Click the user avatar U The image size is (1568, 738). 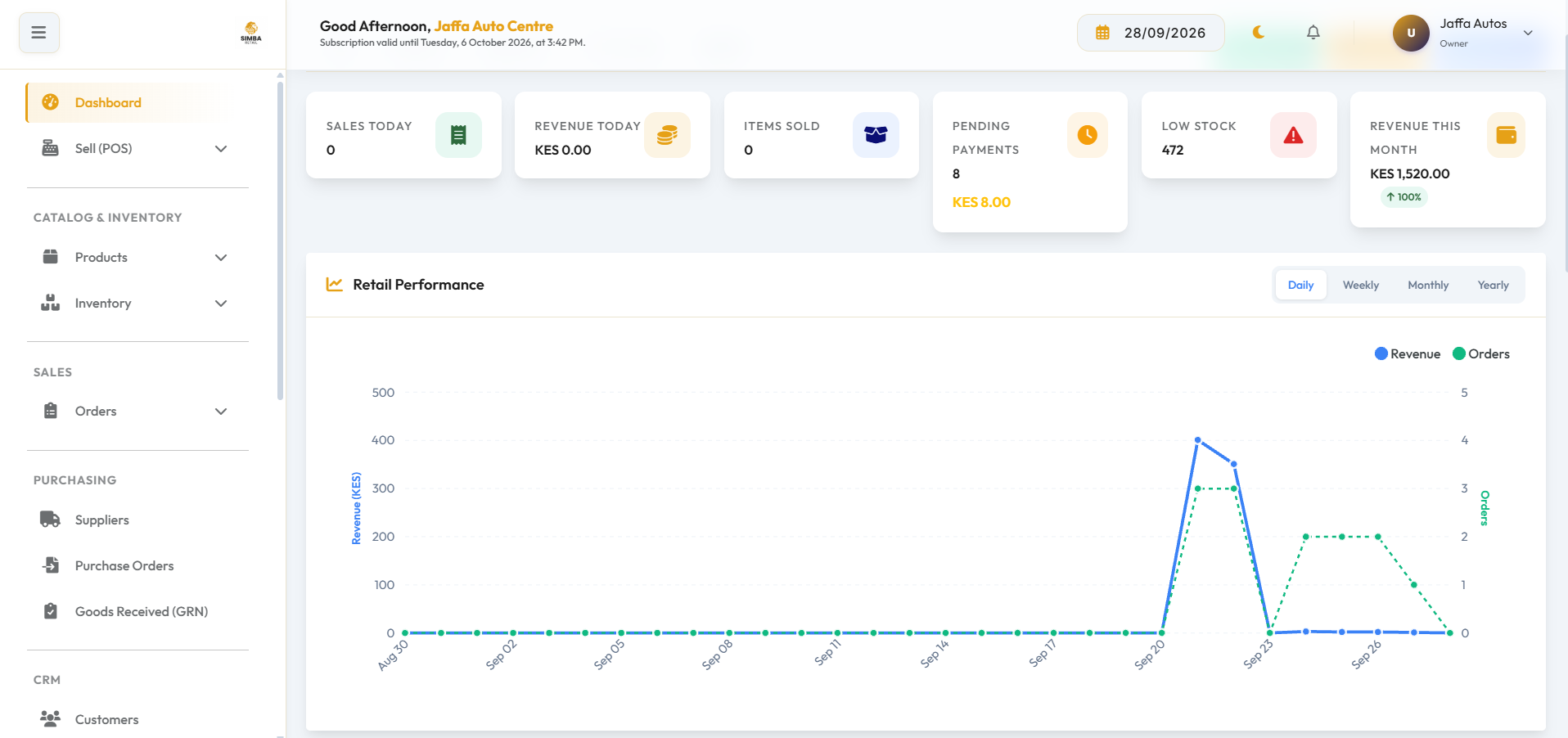click(1411, 33)
